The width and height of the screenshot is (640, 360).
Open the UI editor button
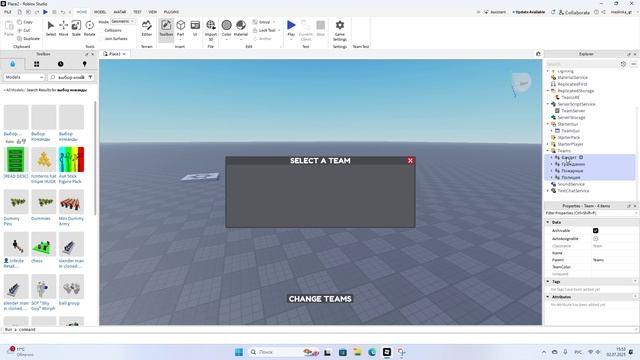[195, 29]
